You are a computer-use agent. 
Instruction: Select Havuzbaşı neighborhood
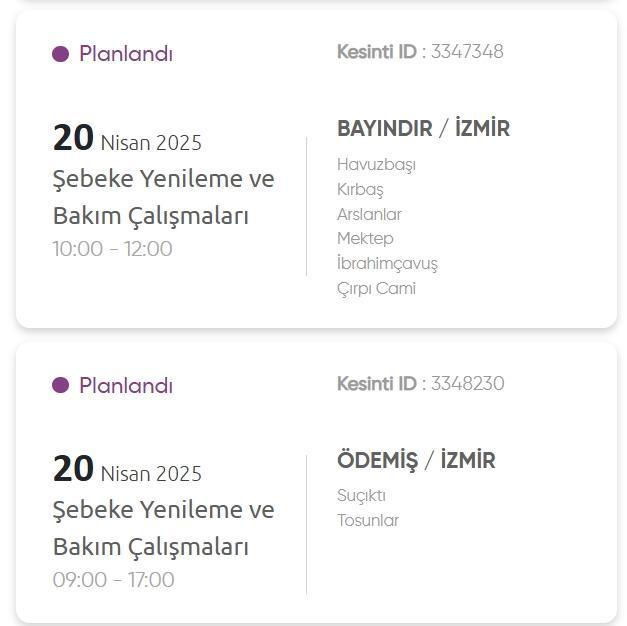(376, 165)
